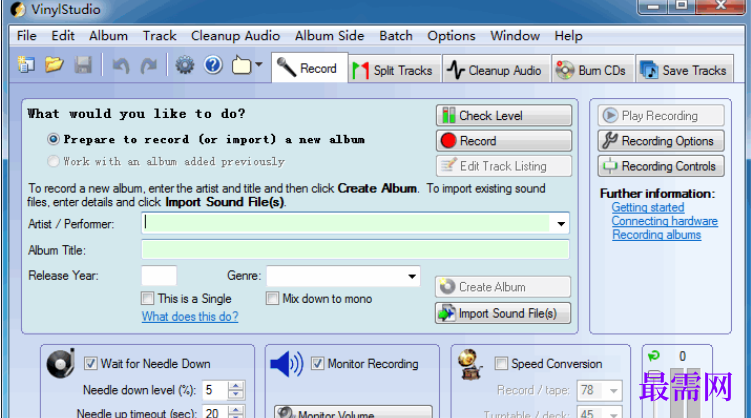Open an existing collection with folder icon
The height and width of the screenshot is (418, 751).
pyautogui.click(x=54, y=65)
